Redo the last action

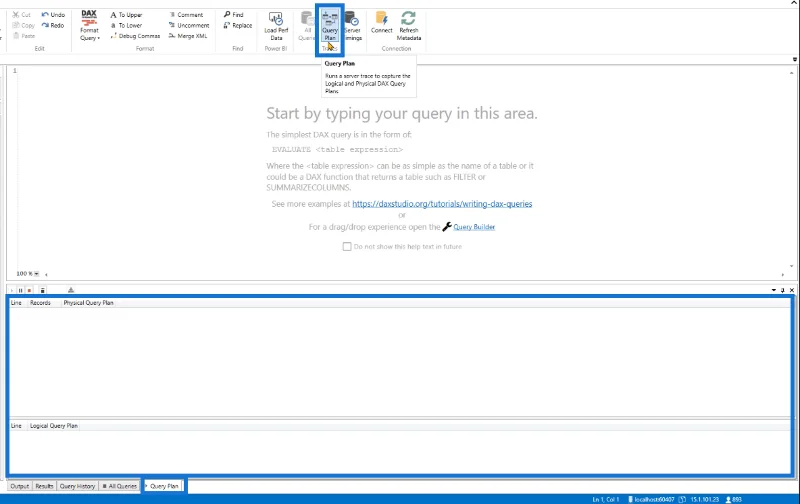53,25
